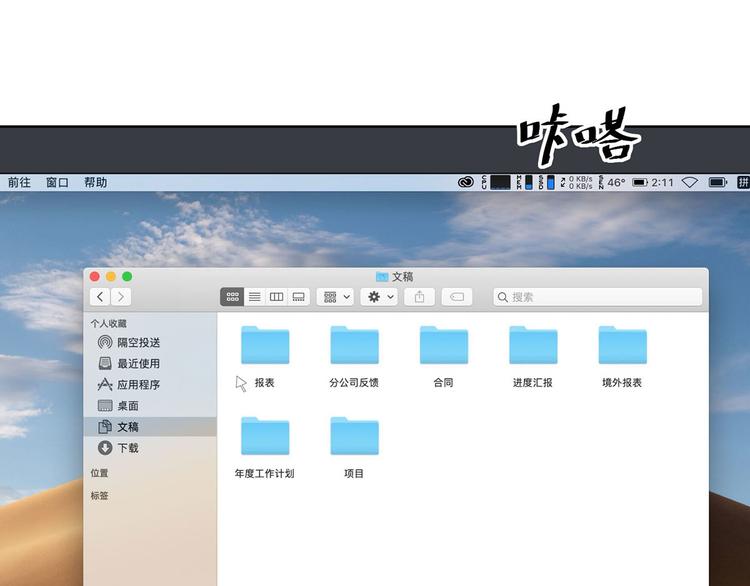Image resolution: width=750 pixels, height=586 pixels.
Task: Switch to column view mode
Action: pos(276,297)
